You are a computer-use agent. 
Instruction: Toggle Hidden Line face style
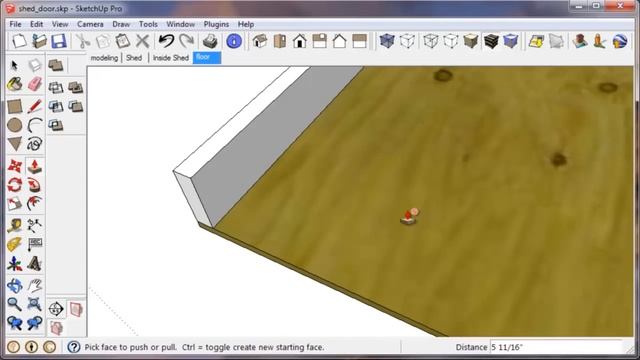coord(451,41)
